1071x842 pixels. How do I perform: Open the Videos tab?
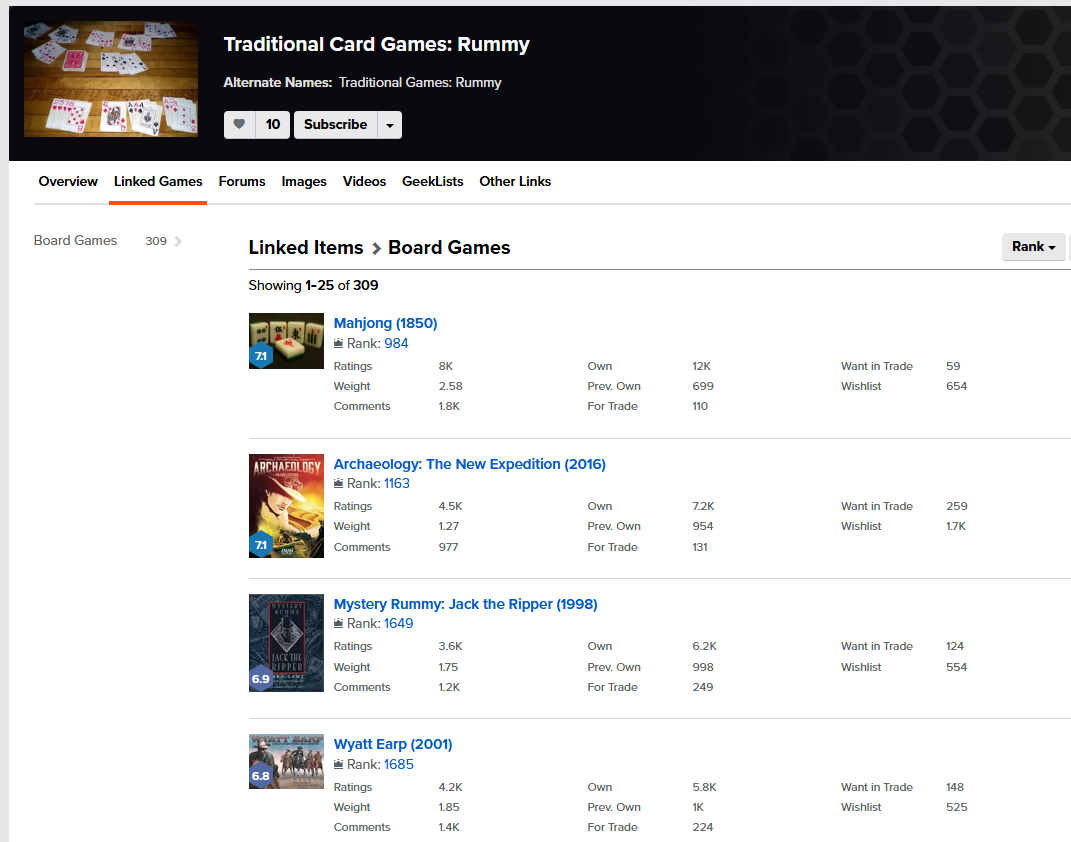[364, 182]
